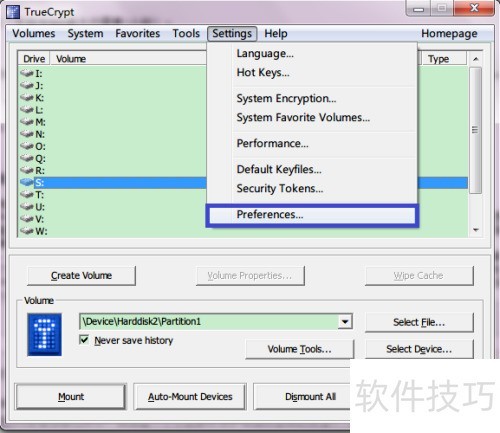Viewport: 500px width, 433px height.
Task: Open Performance... settings entry
Action: [x=312, y=143]
